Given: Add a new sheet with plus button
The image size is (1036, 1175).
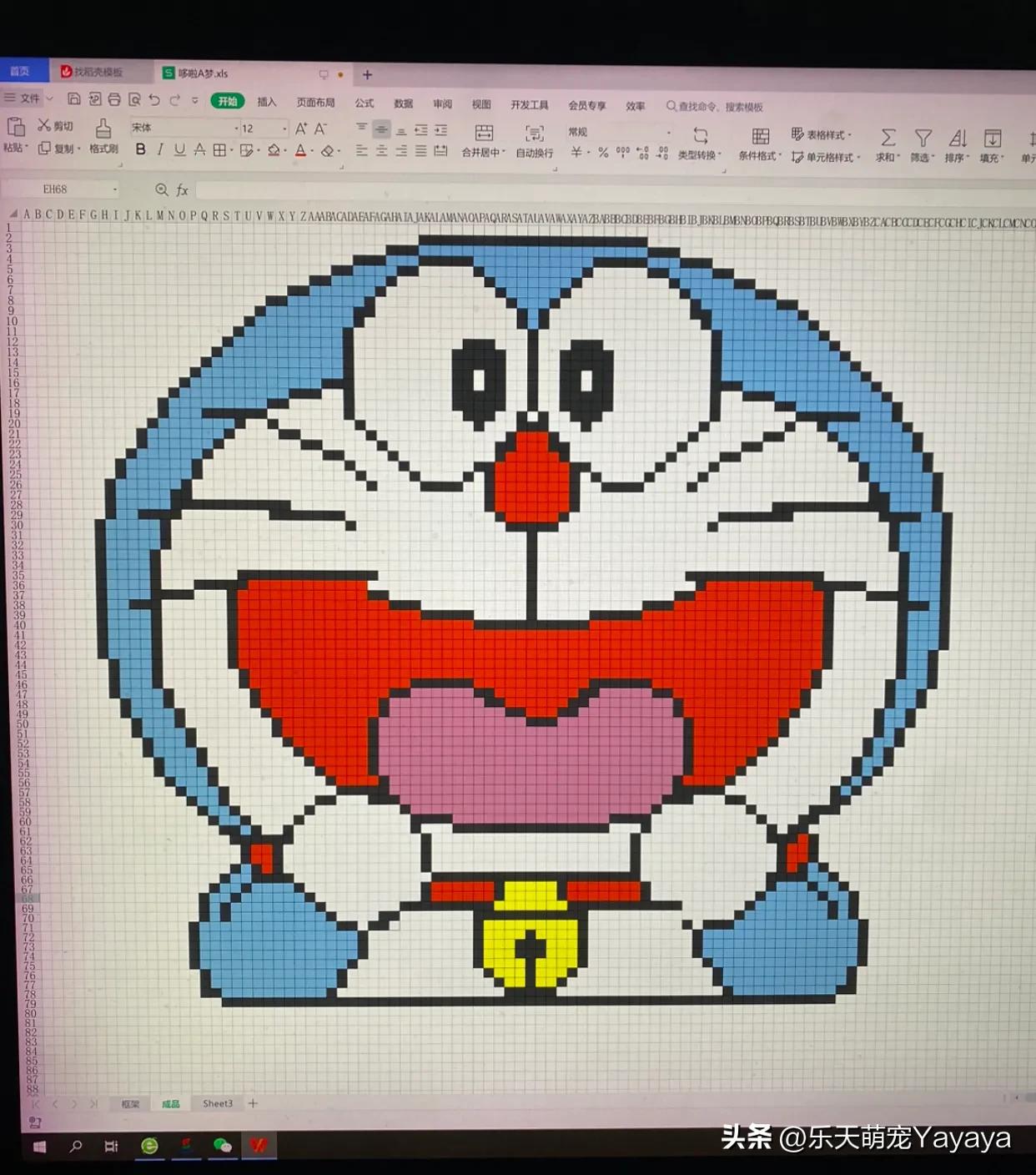Looking at the screenshot, I should 253,1103.
